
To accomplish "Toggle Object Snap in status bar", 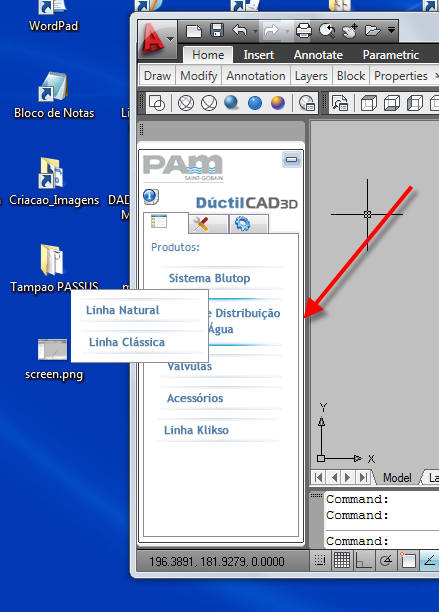I will coord(407,560).
